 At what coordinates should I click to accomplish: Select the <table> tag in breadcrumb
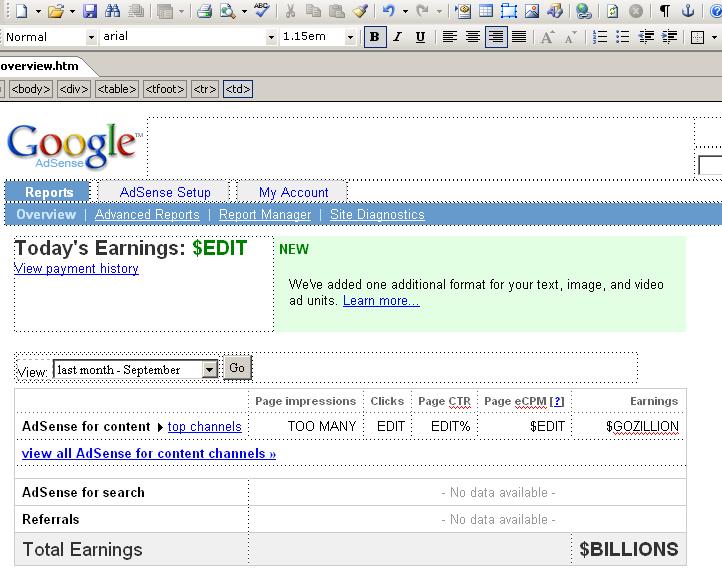click(x=117, y=89)
